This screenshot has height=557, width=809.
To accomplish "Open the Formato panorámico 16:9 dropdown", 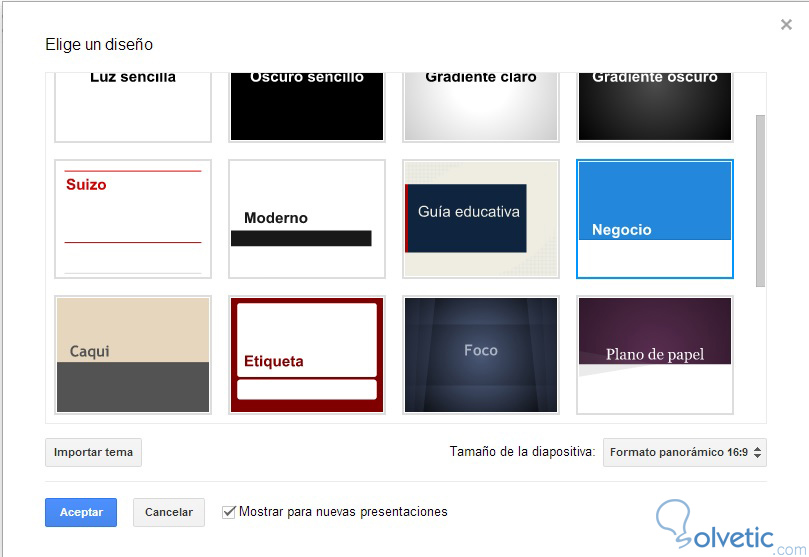I will pos(685,452).
